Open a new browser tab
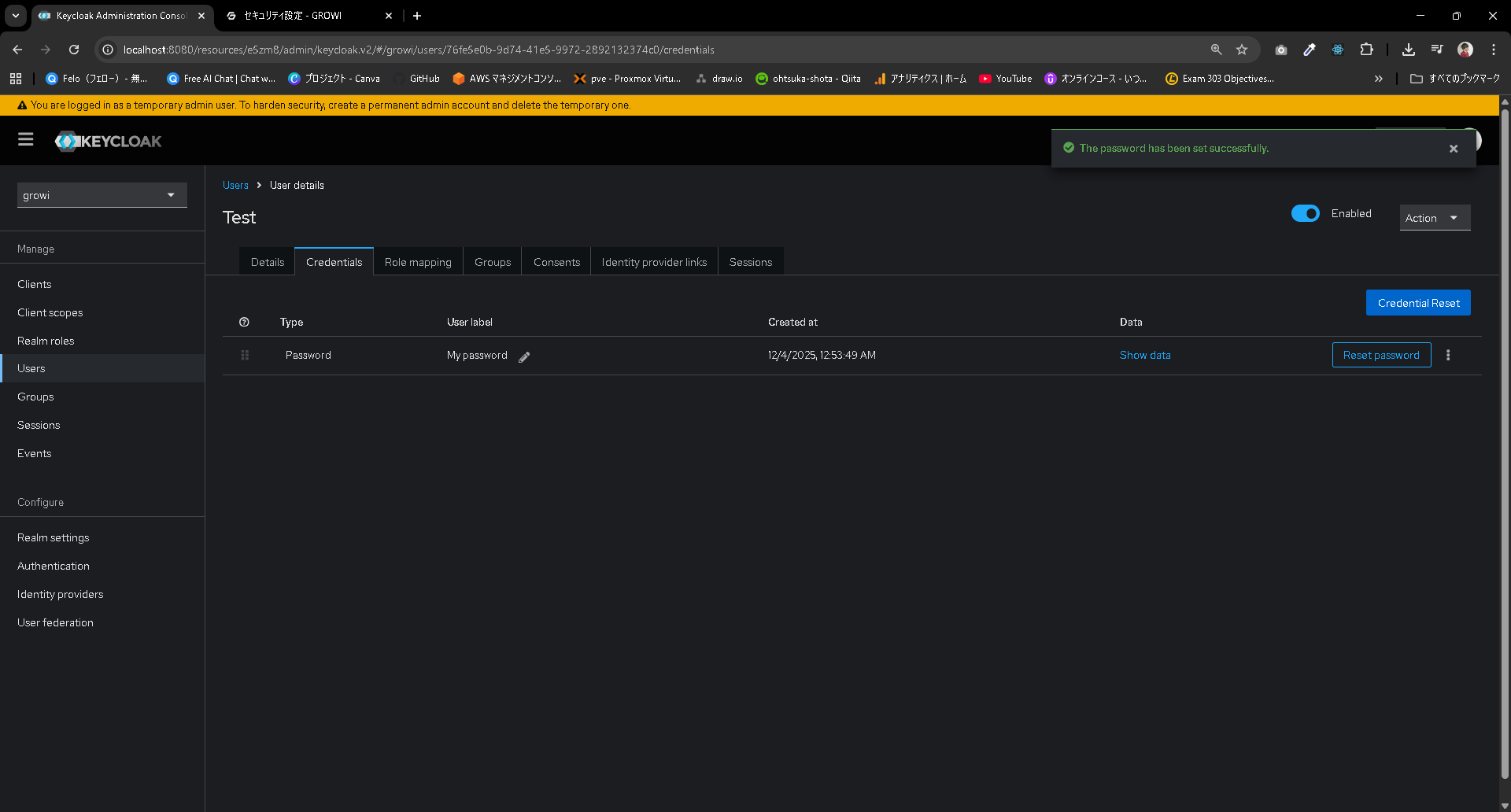 417,16
